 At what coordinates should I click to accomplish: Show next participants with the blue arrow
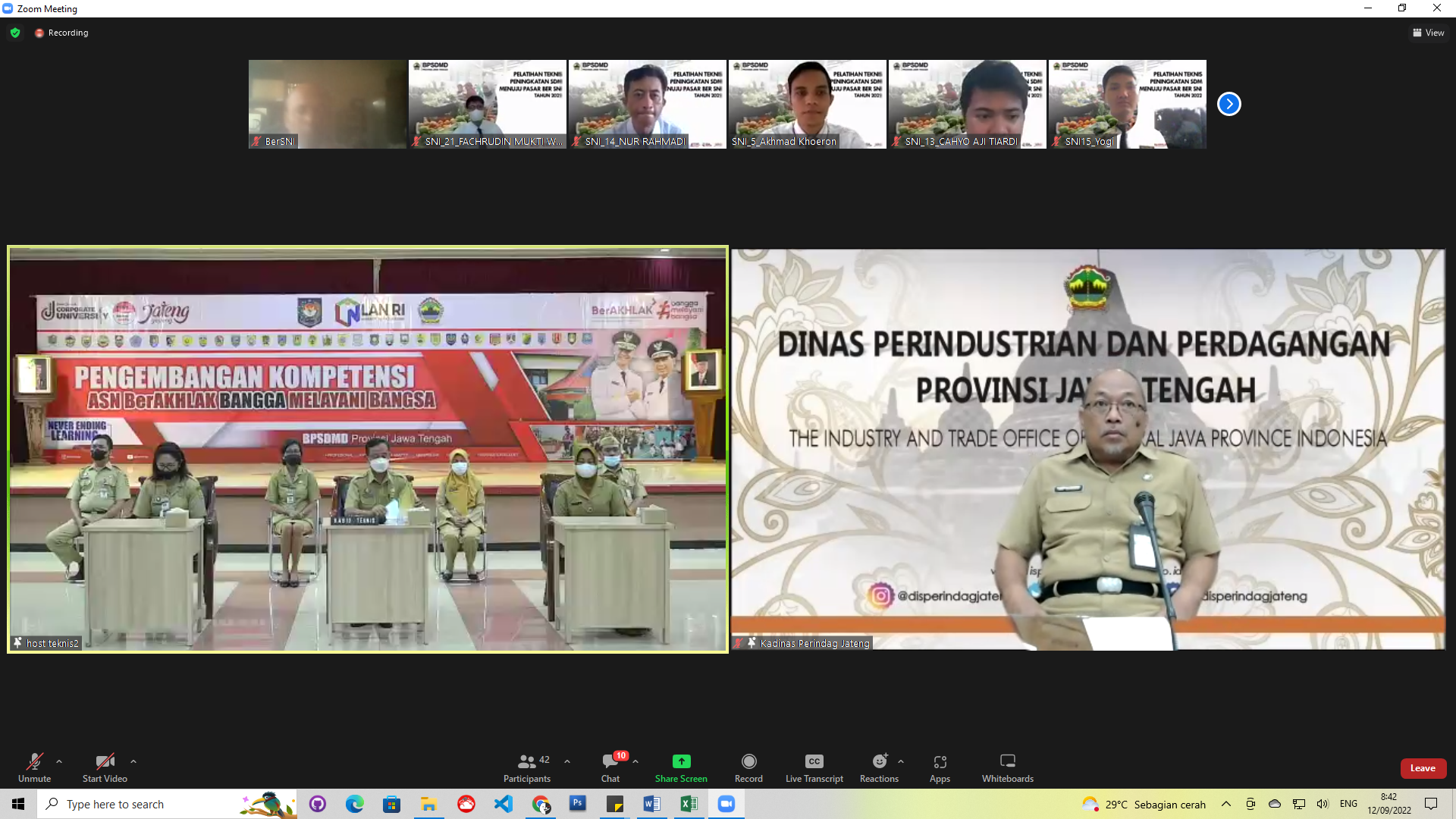[1229, 104]
